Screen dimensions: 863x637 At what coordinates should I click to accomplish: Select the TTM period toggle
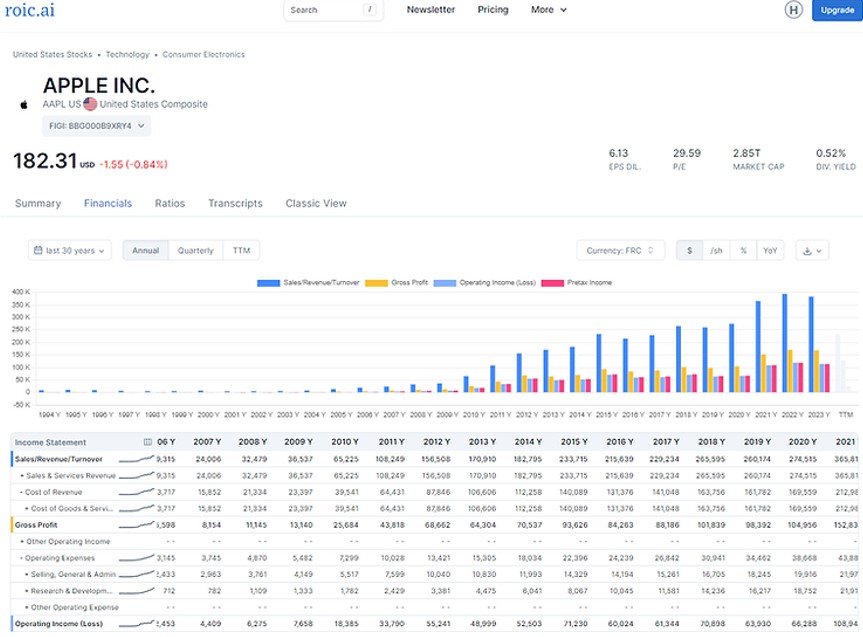tap(241, 251)
